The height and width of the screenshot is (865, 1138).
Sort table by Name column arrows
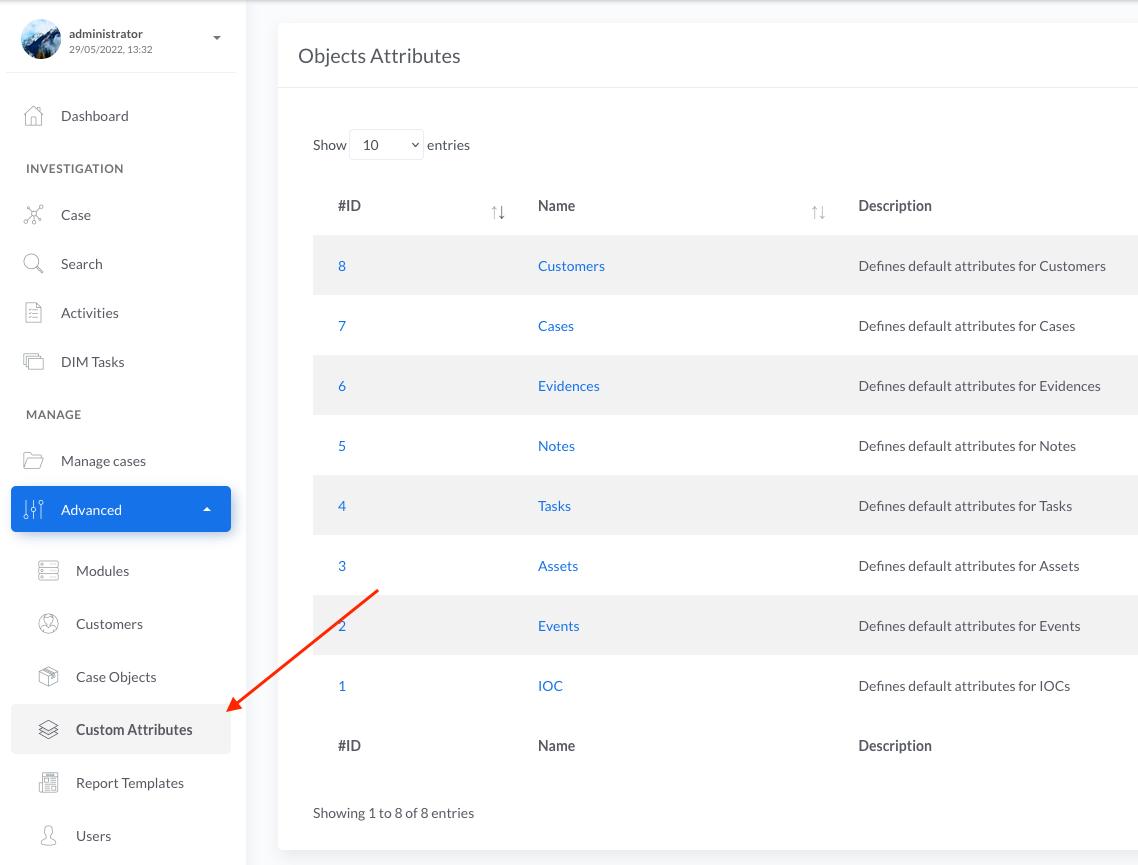pos(818,211)
